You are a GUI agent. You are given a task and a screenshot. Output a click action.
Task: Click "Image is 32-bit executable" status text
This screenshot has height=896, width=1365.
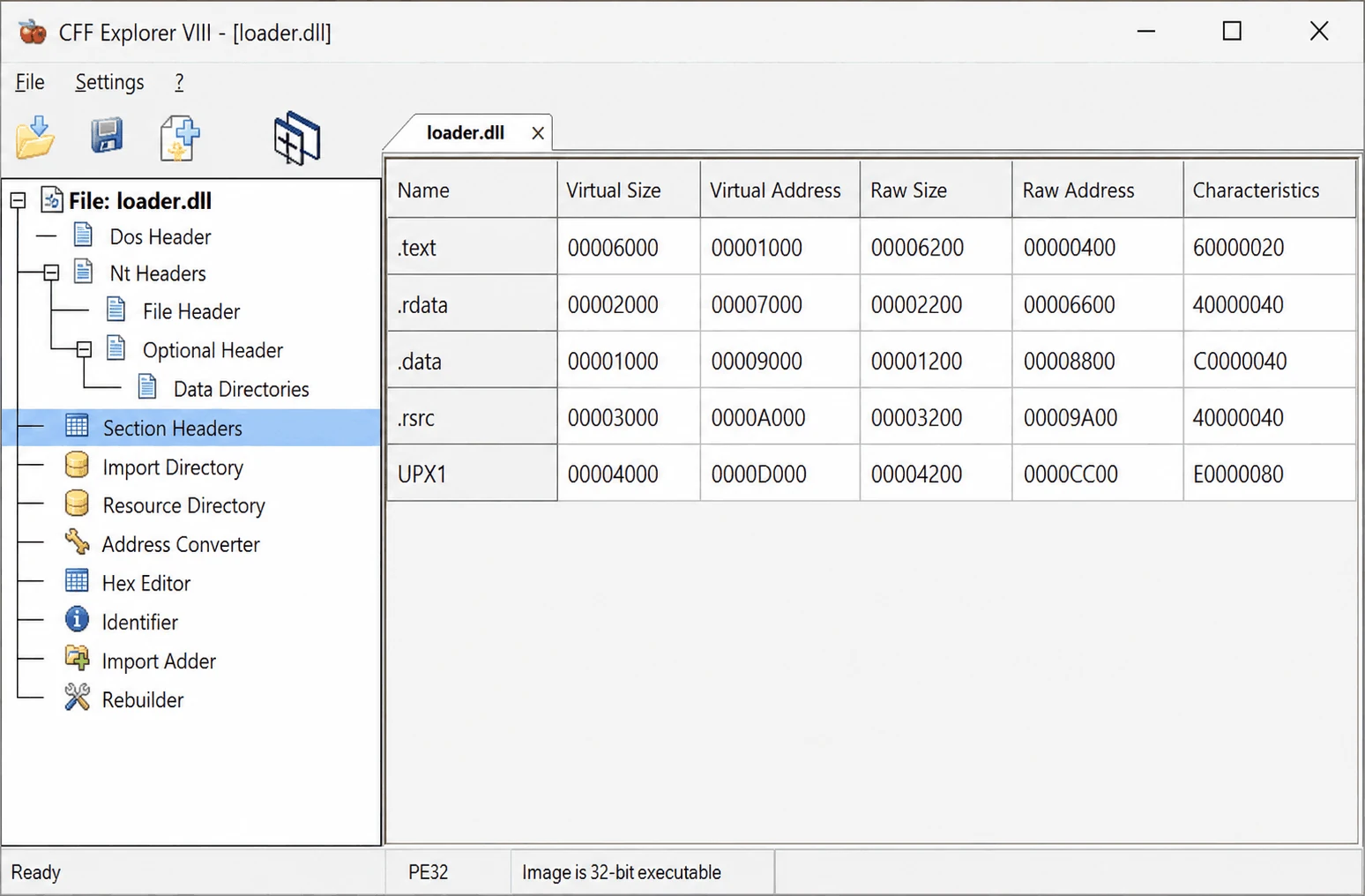(622, 872)
